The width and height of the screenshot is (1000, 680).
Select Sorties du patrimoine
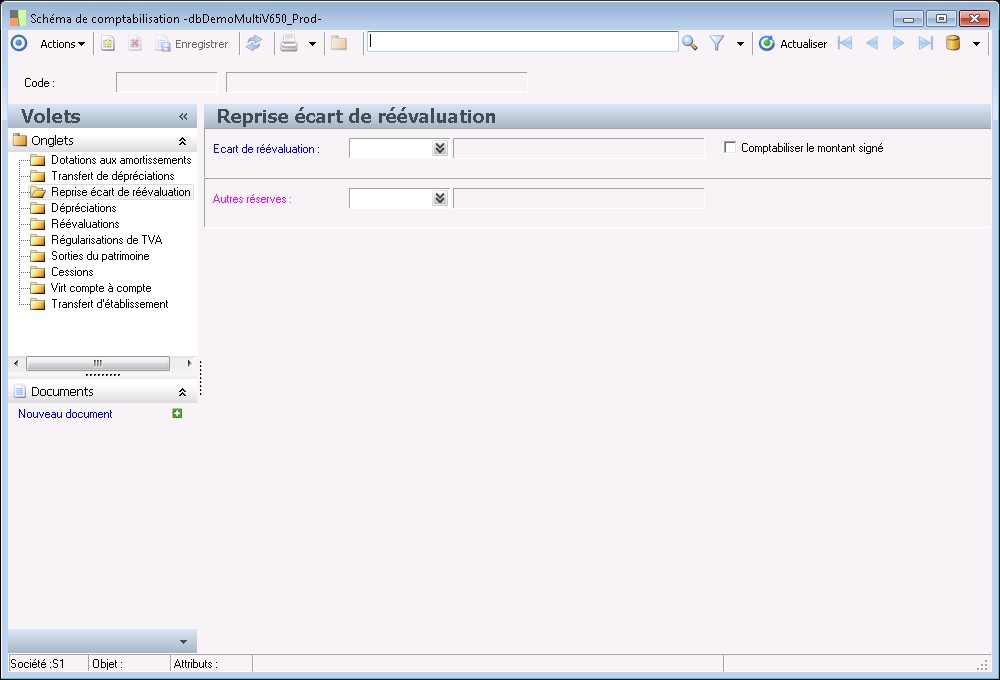click(100, 256)
